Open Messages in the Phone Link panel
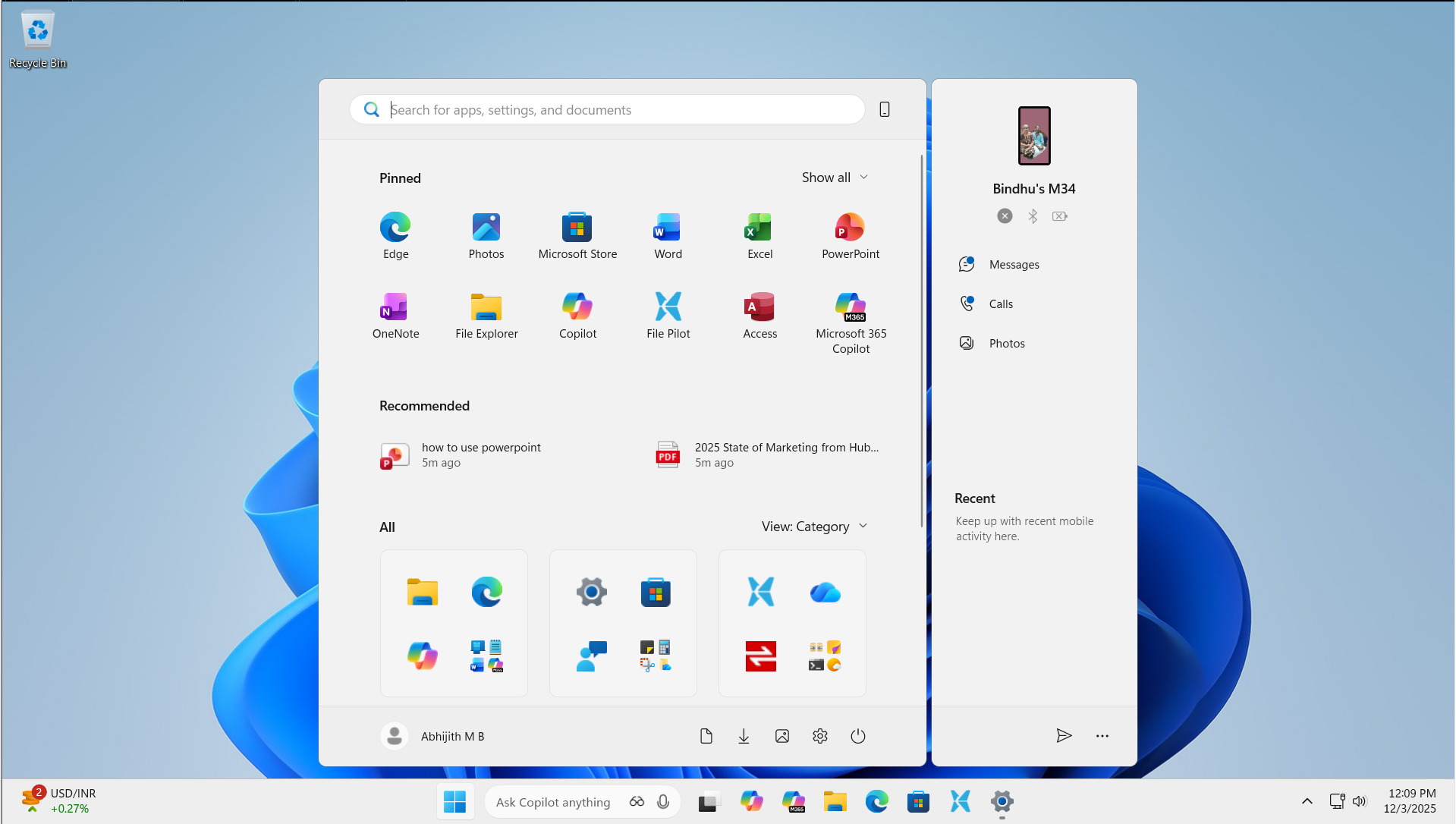 click(1013, 264)
